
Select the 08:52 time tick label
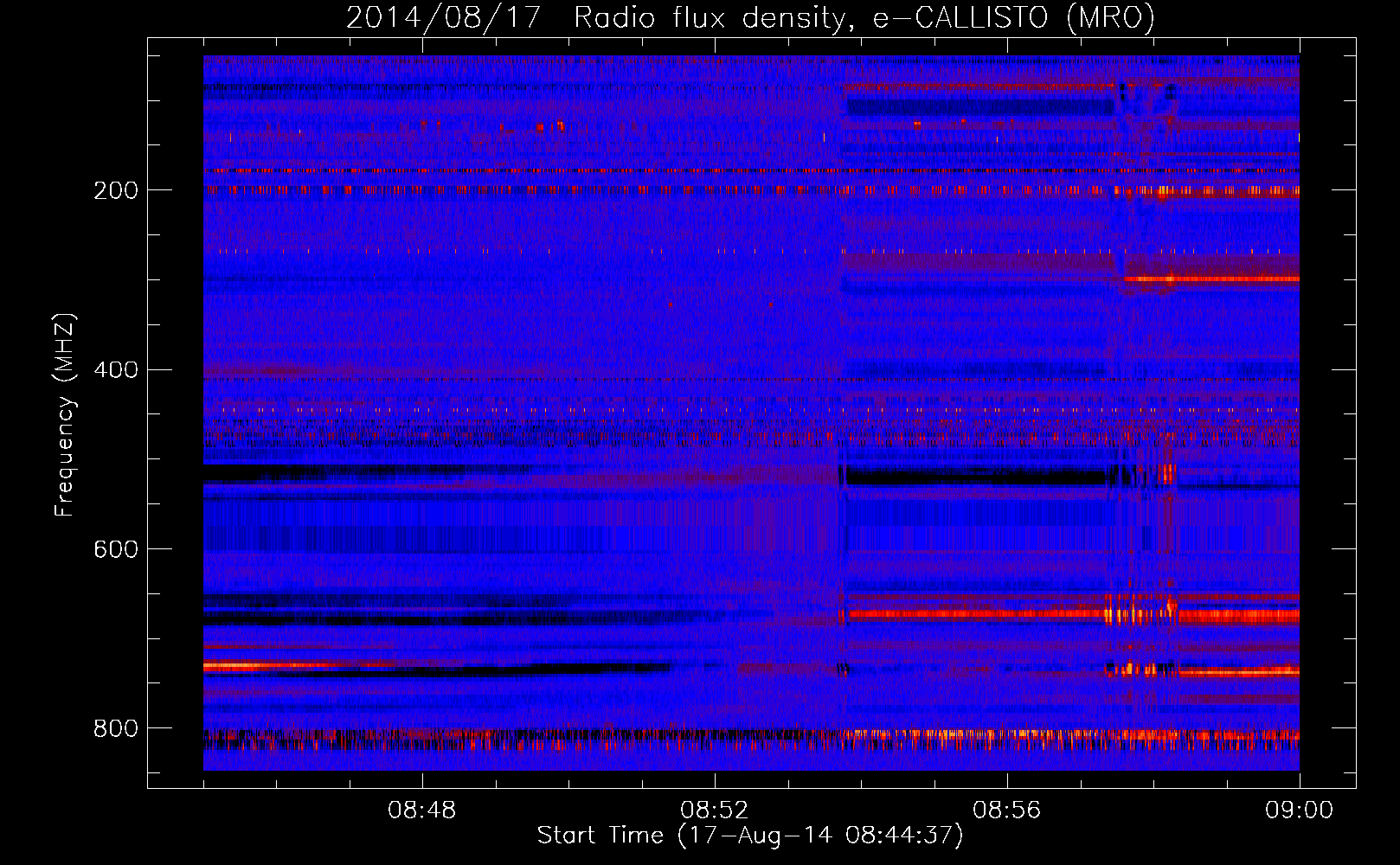[715, 811]
